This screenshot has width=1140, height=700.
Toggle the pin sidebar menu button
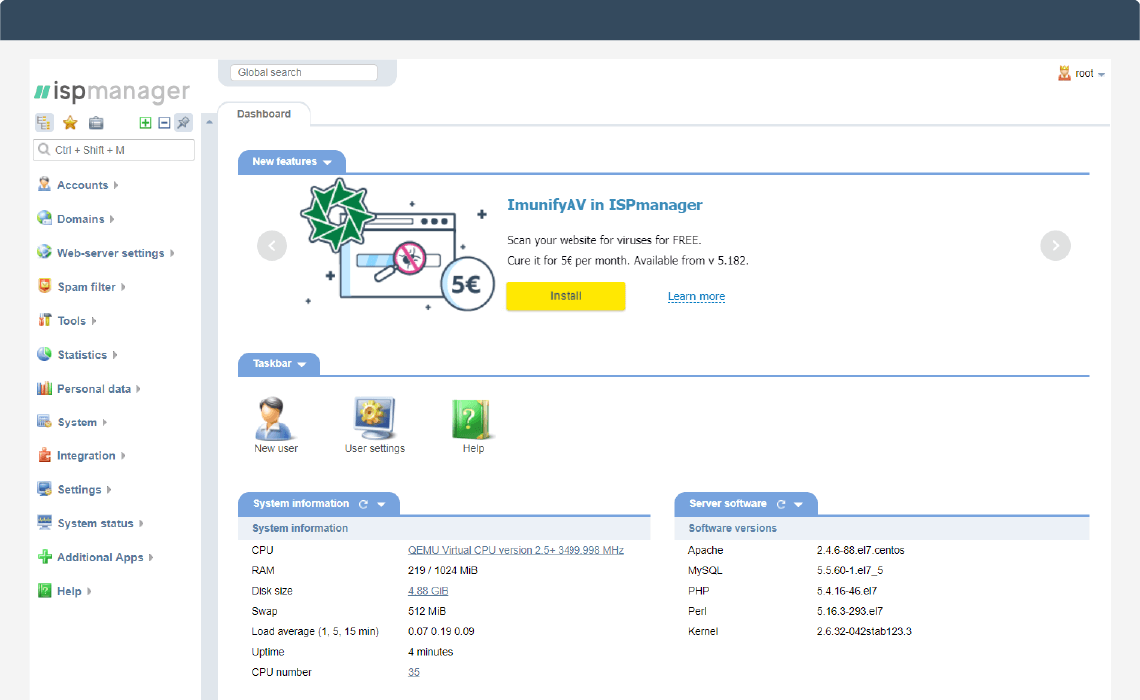tap(183, 123)
